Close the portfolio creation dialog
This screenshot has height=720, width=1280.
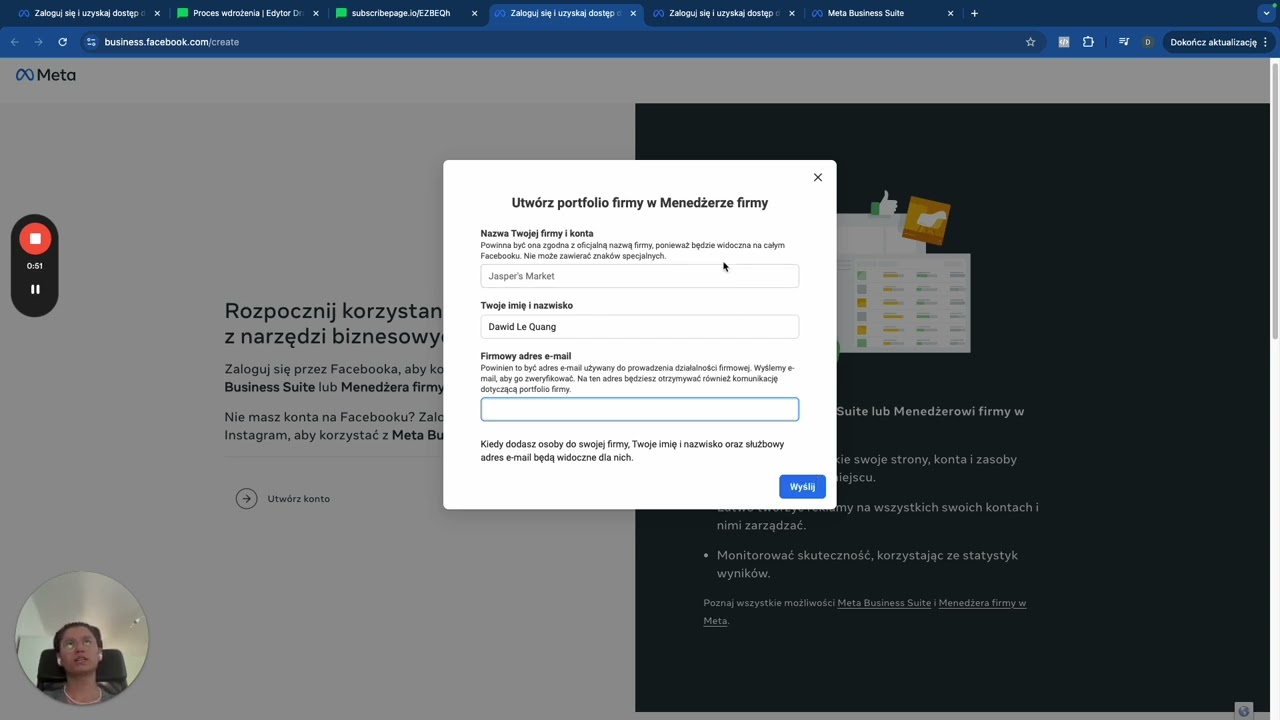tap(817, 177)
